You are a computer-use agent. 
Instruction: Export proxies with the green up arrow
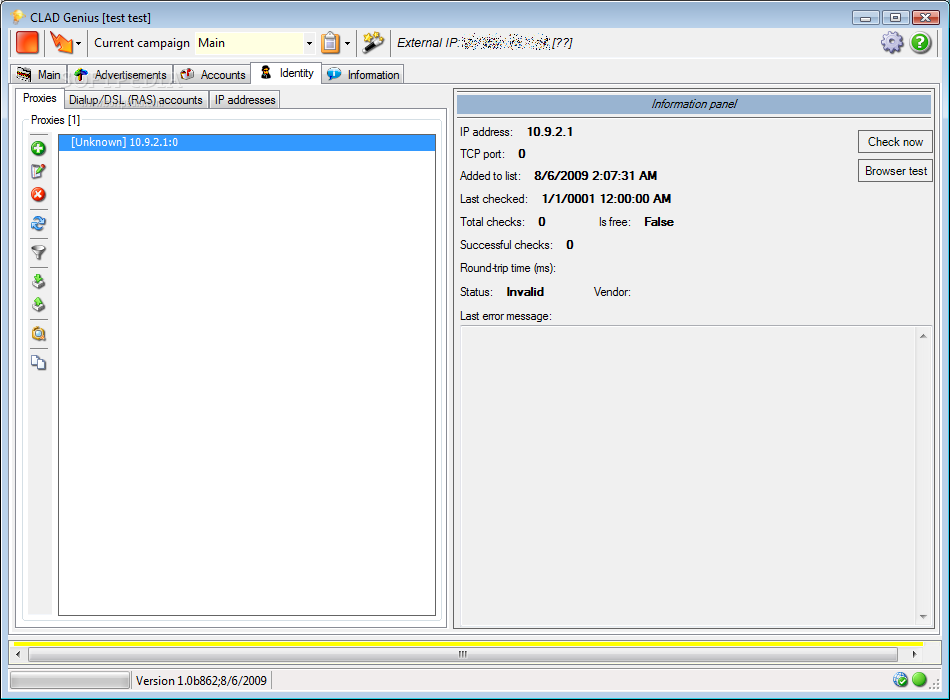tap(38, 304)
